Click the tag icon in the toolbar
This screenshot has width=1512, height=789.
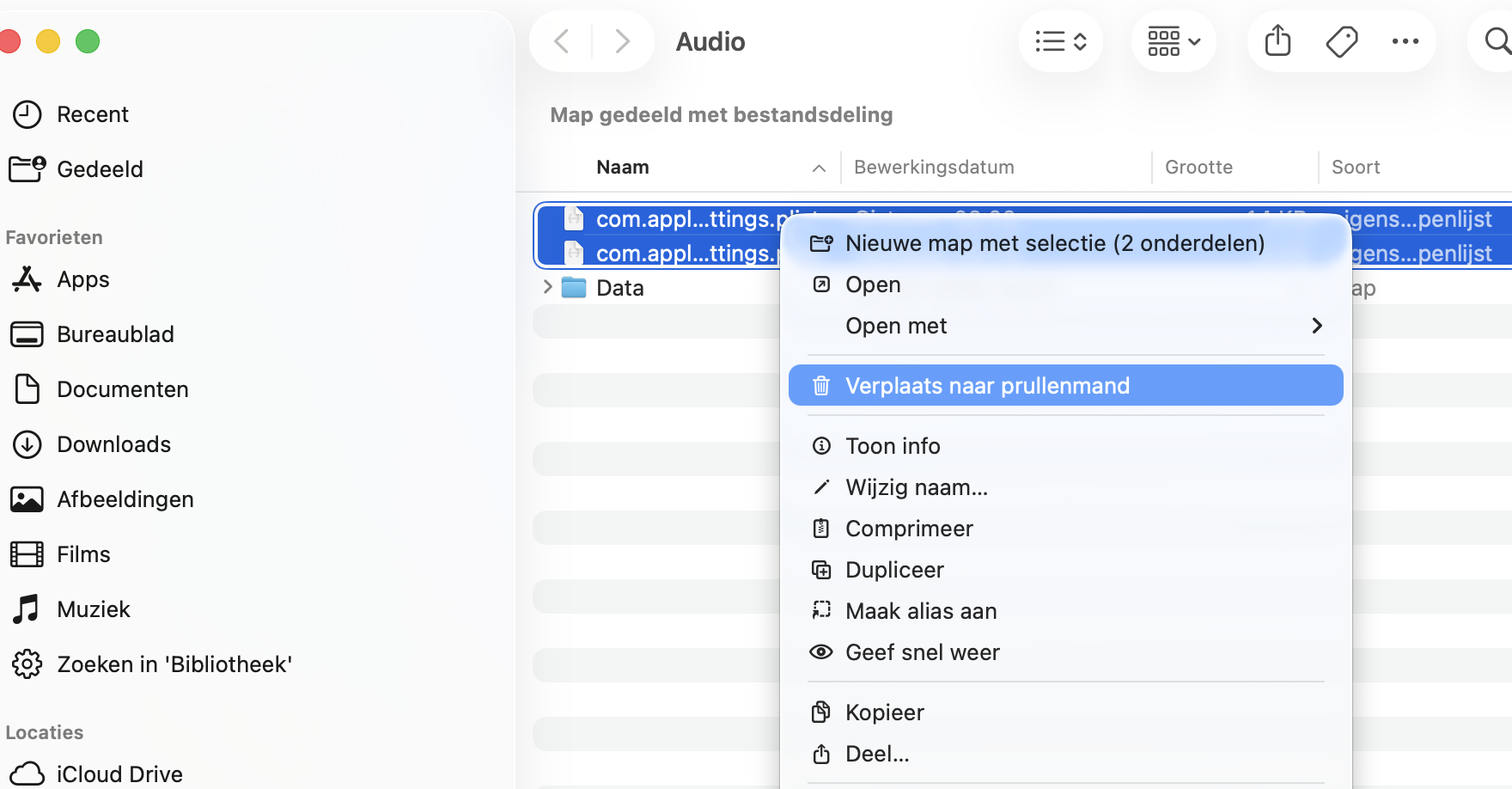coord(1341,40)
